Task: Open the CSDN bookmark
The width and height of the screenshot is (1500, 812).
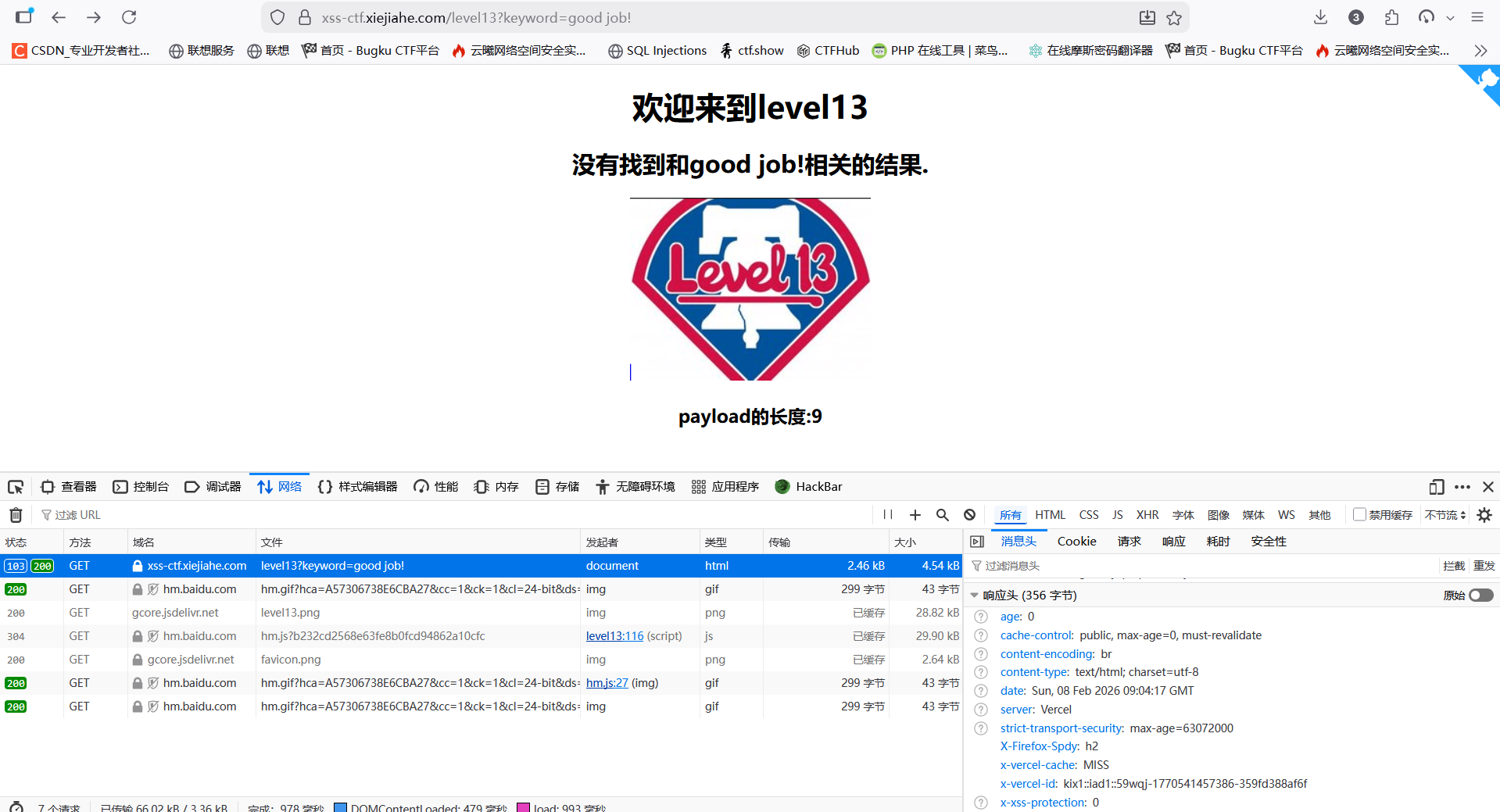Action: tap(81, 51)
